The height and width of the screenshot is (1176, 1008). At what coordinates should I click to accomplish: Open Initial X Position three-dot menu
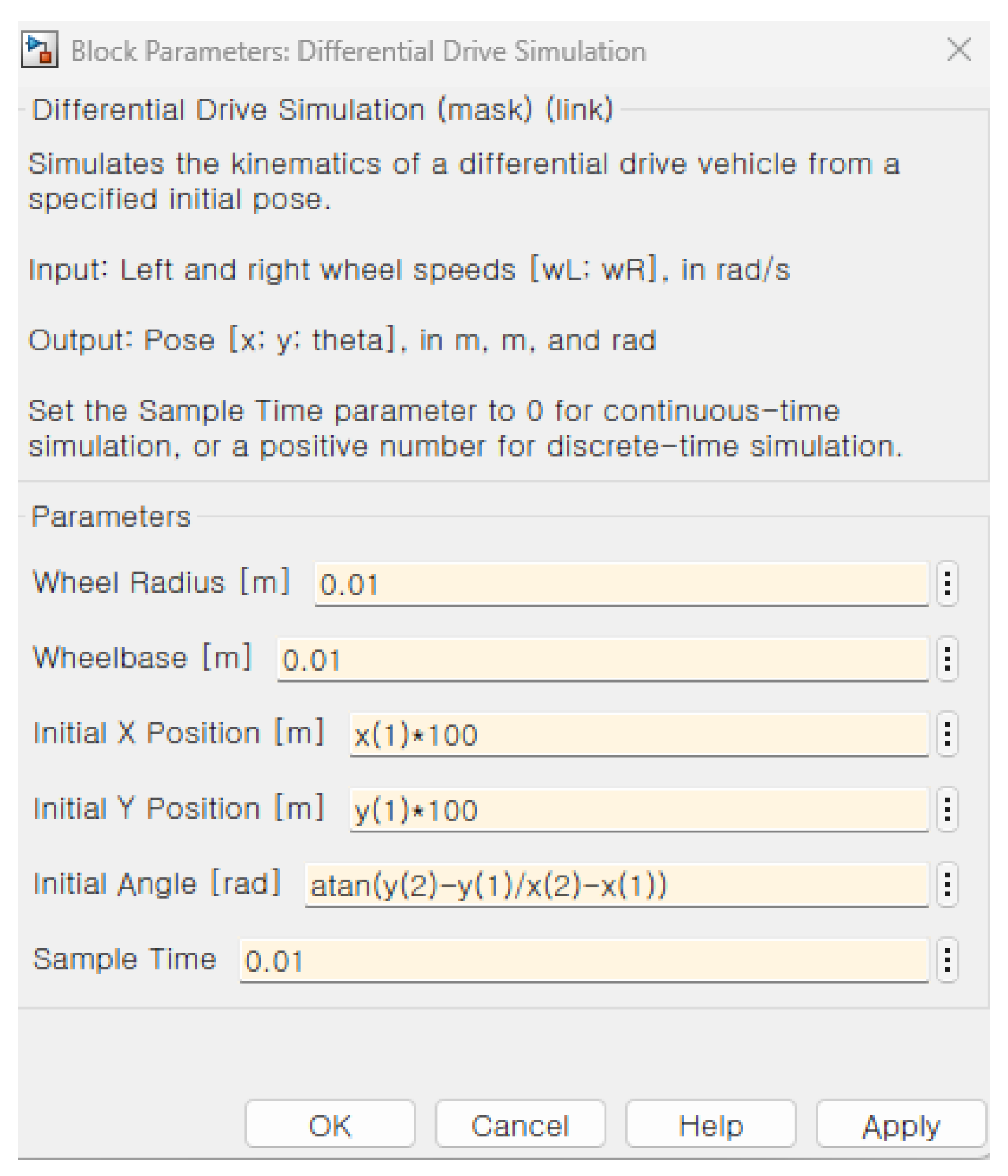947,734
